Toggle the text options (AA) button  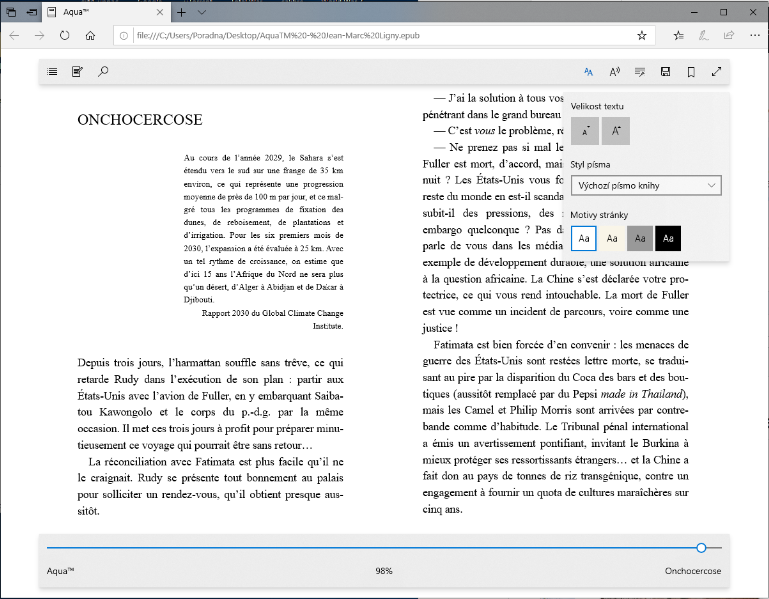tap(589, 72)
